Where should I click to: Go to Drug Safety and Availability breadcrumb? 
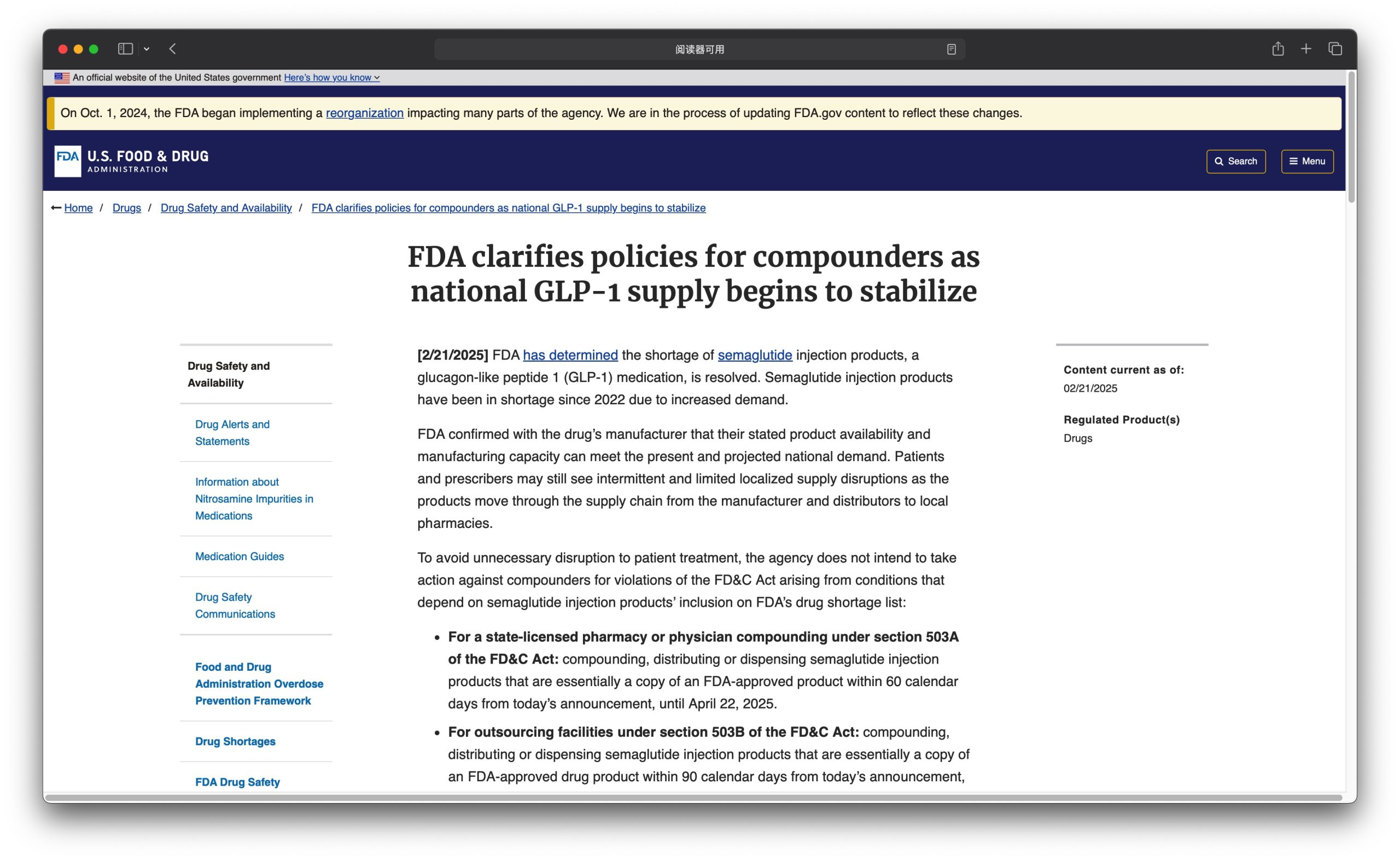click(226, 207)
